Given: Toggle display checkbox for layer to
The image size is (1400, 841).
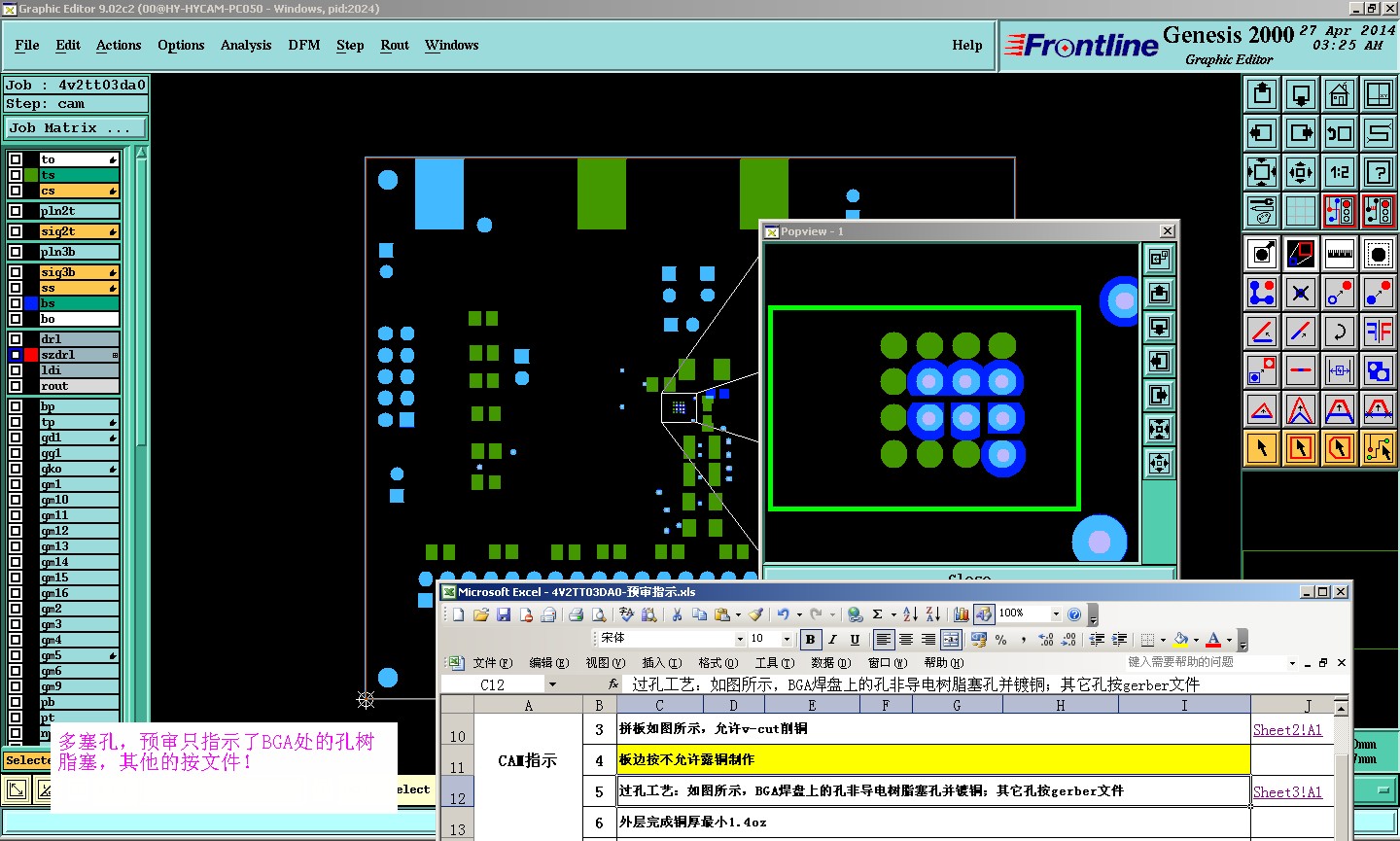Looking at the screenshot, I should coord(16,159).
